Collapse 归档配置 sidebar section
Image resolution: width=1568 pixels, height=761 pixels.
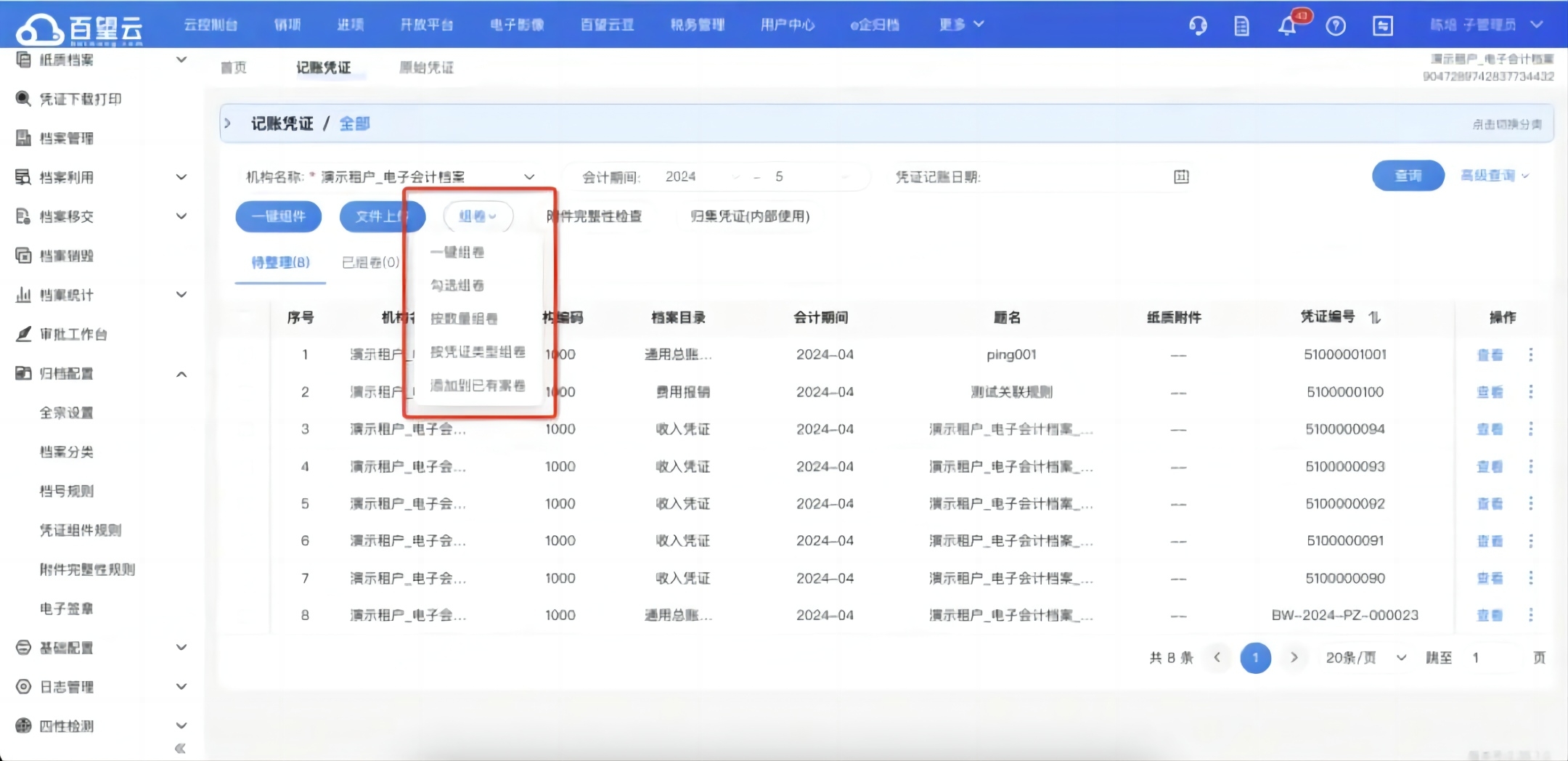pos(181,374)
